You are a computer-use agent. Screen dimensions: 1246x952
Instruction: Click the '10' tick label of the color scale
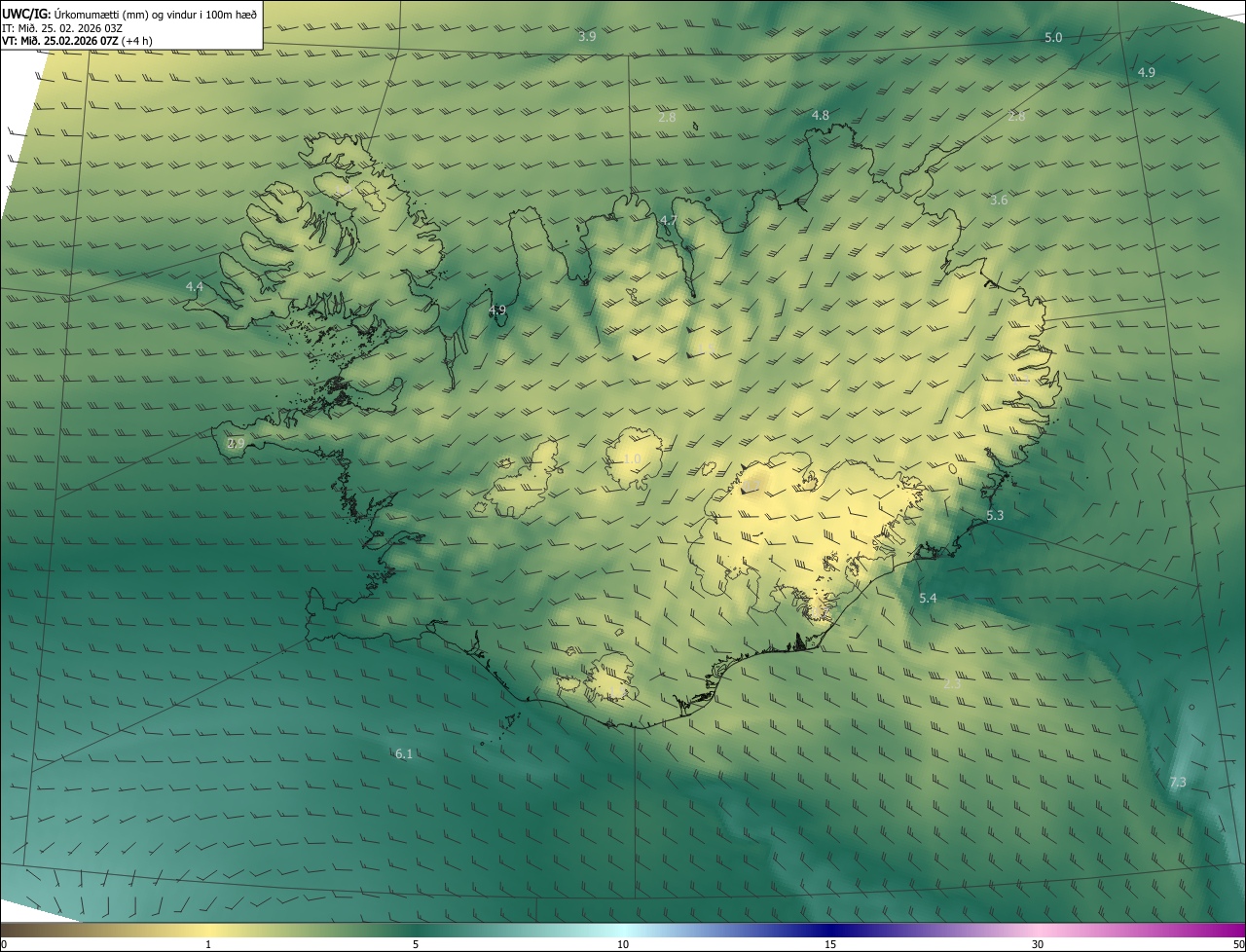click(623, 944)
